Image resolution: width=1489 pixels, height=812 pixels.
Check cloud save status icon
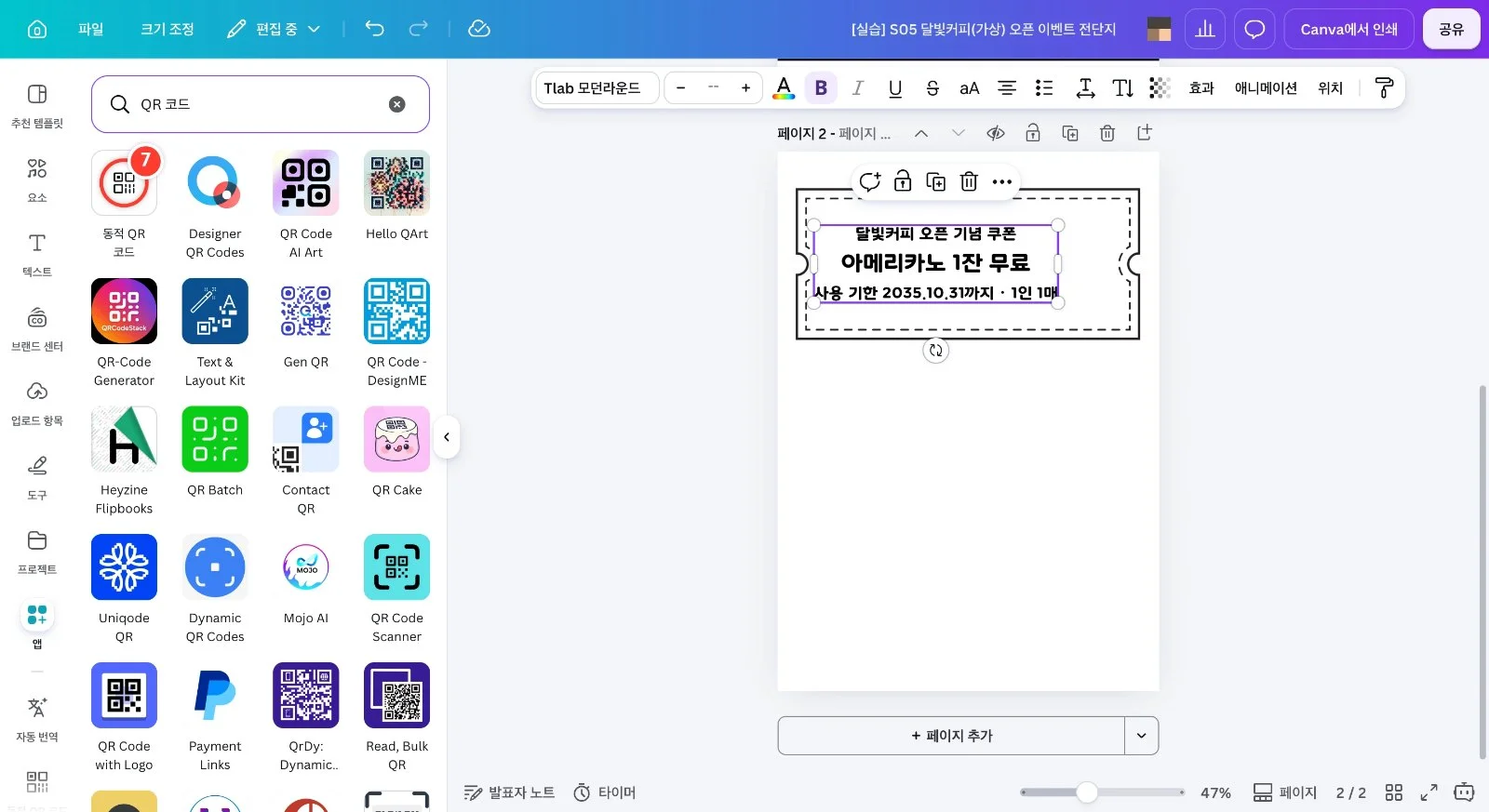point(479,29)
